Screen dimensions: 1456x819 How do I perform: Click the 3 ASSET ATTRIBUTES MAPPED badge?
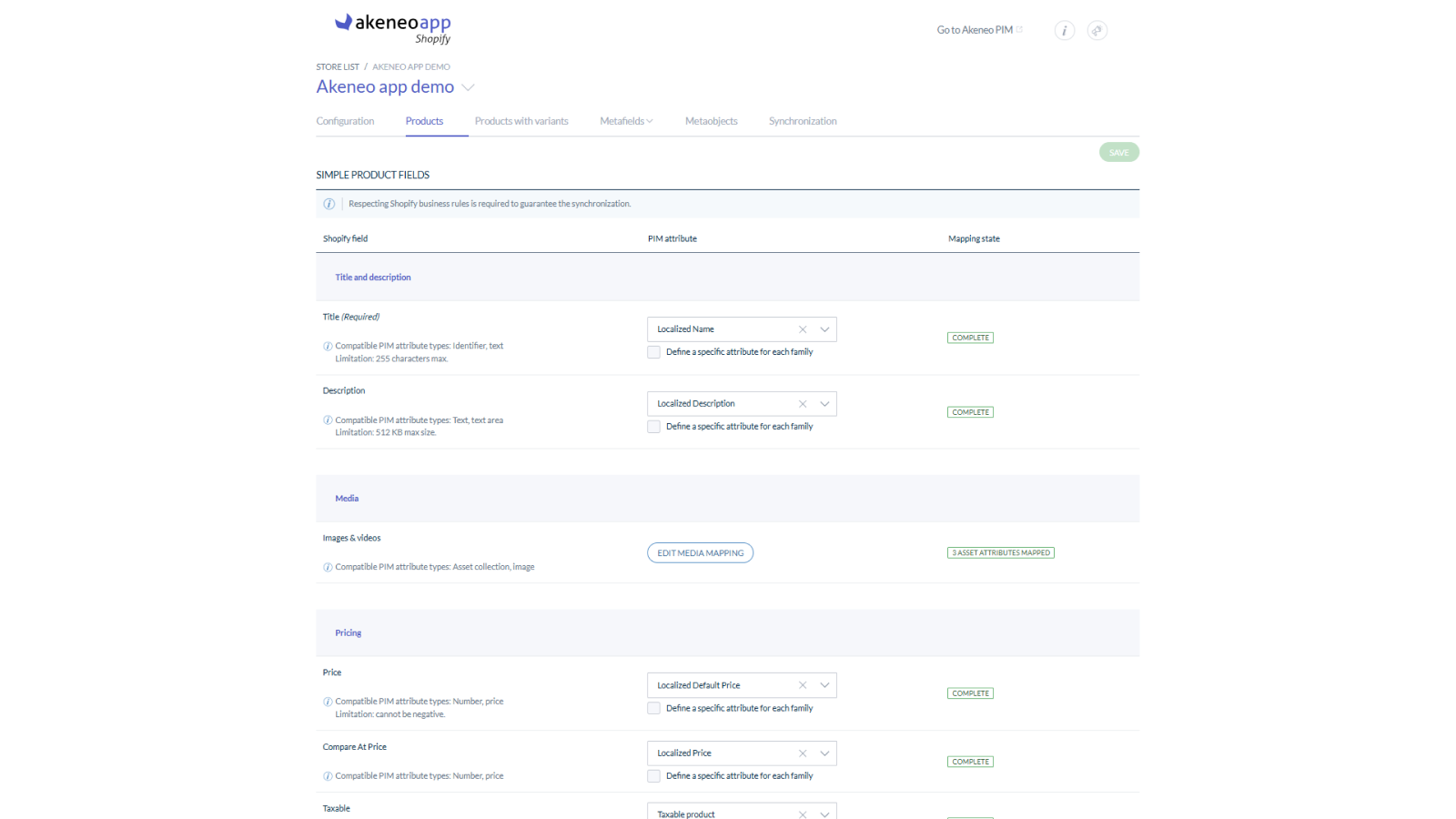click(x=1001, y=553)
